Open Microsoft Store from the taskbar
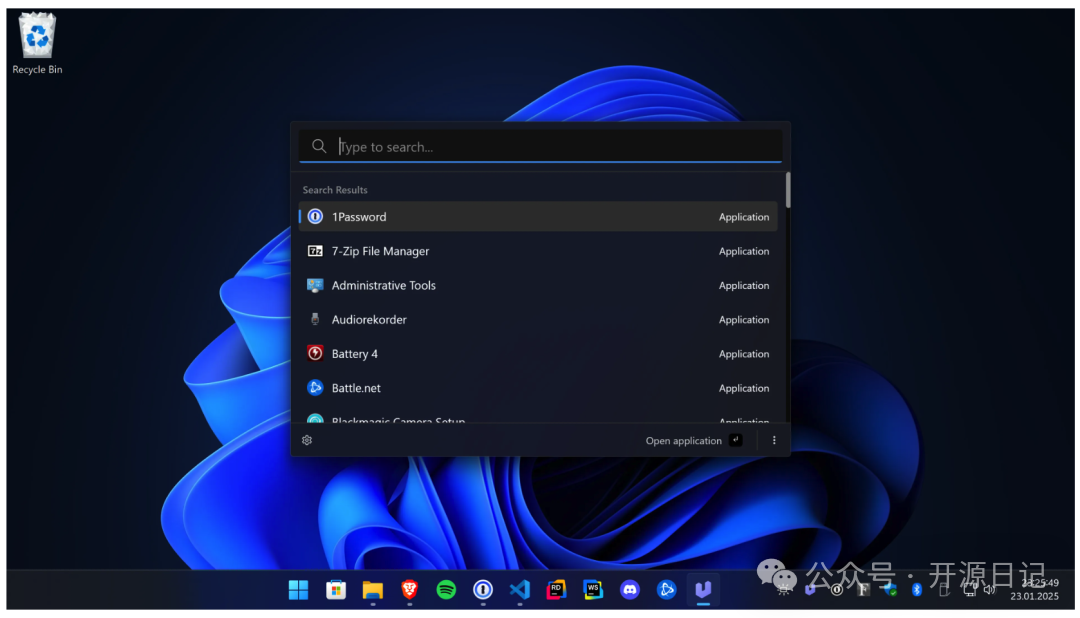The width and height of the screenshot is (1080, 618). pyautogui.click(x=336, y=590)
